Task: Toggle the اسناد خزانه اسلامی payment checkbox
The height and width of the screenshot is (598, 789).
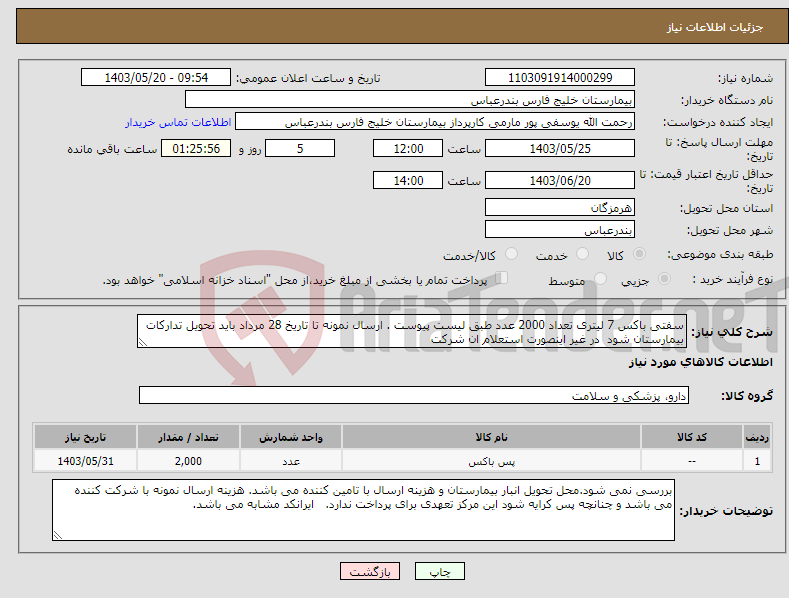Action: 501,278
